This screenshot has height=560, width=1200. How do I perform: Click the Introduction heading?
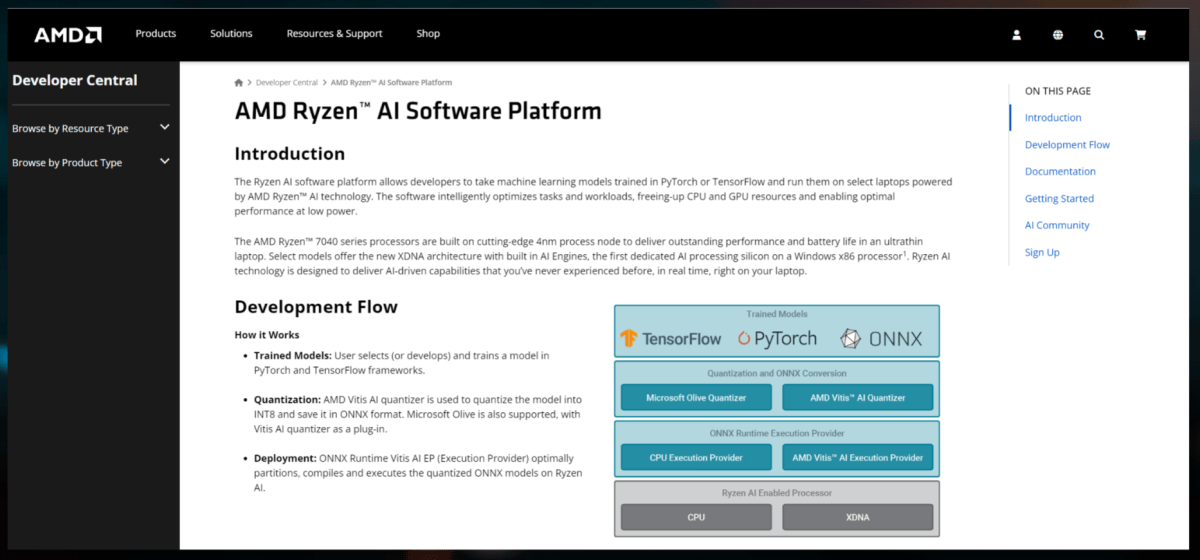[x=289, y=154]
